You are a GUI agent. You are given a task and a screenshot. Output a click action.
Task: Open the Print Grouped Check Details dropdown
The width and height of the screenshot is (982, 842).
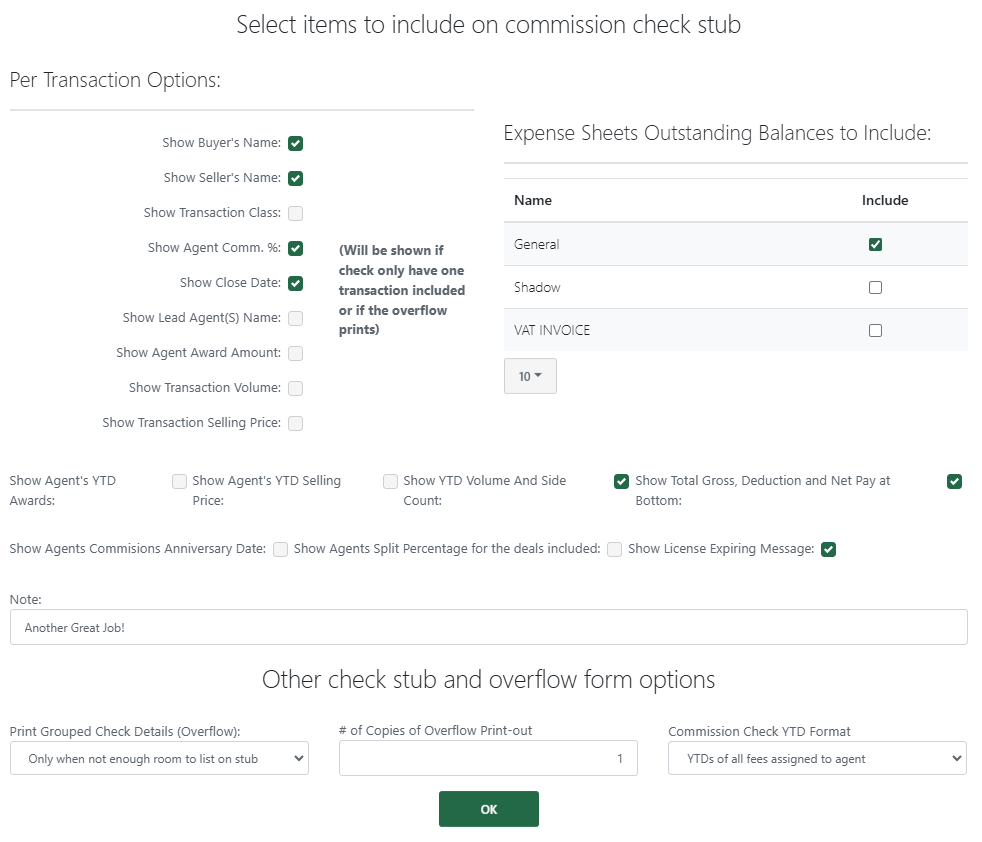click(x=159, y=758)
